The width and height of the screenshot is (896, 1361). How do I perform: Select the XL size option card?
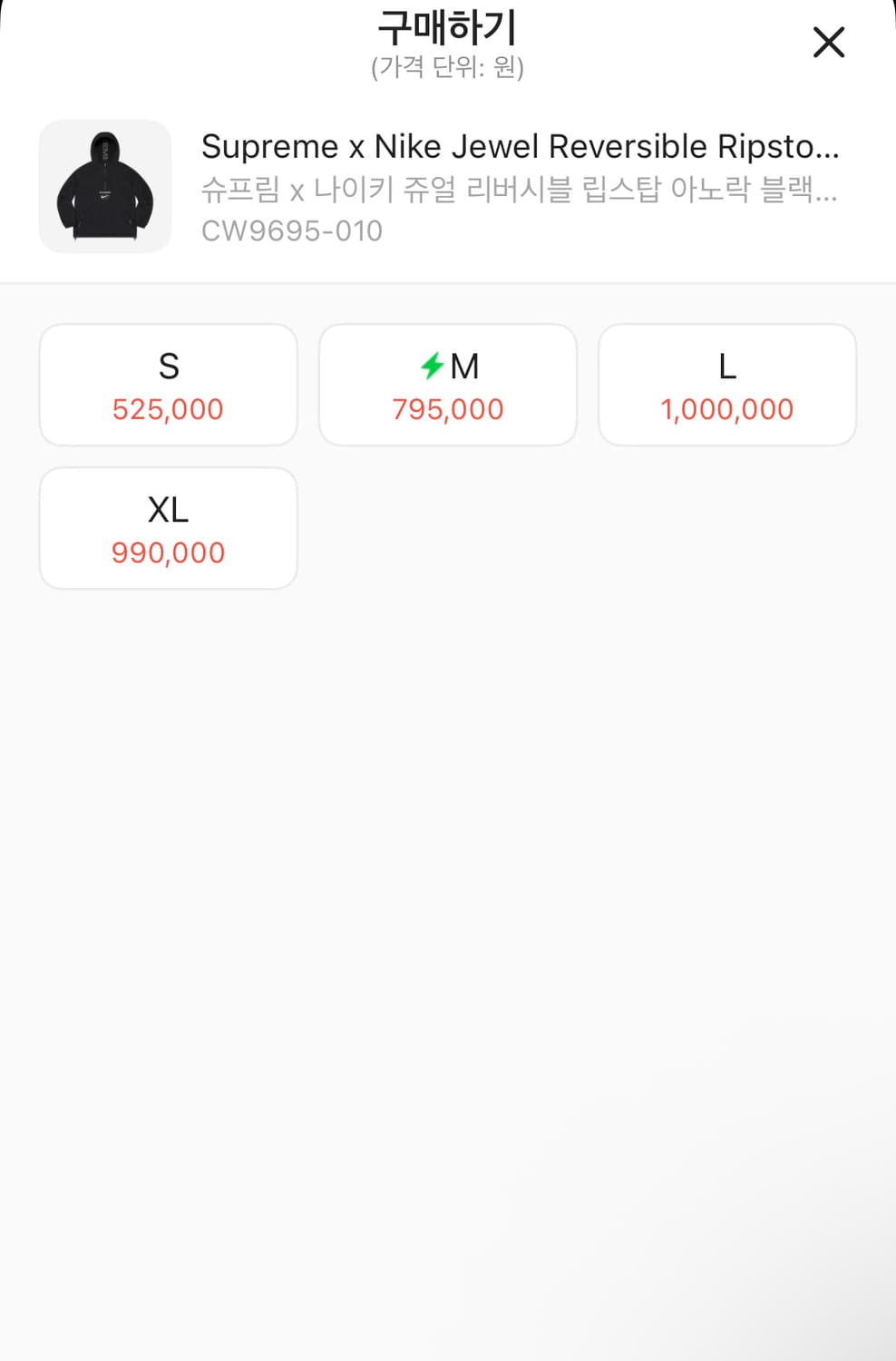pos(169,528)
